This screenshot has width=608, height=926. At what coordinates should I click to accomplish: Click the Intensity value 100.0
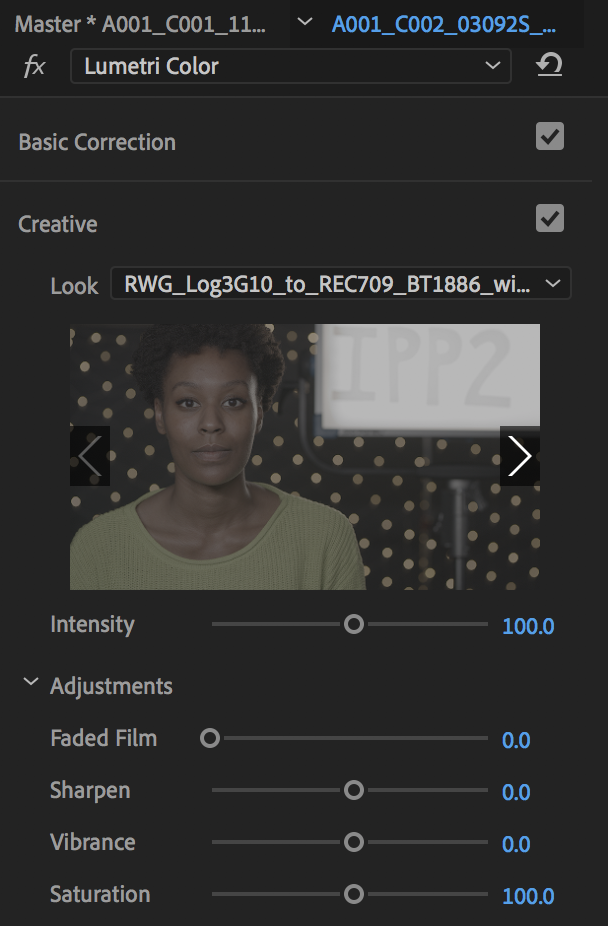click(528, 627)
